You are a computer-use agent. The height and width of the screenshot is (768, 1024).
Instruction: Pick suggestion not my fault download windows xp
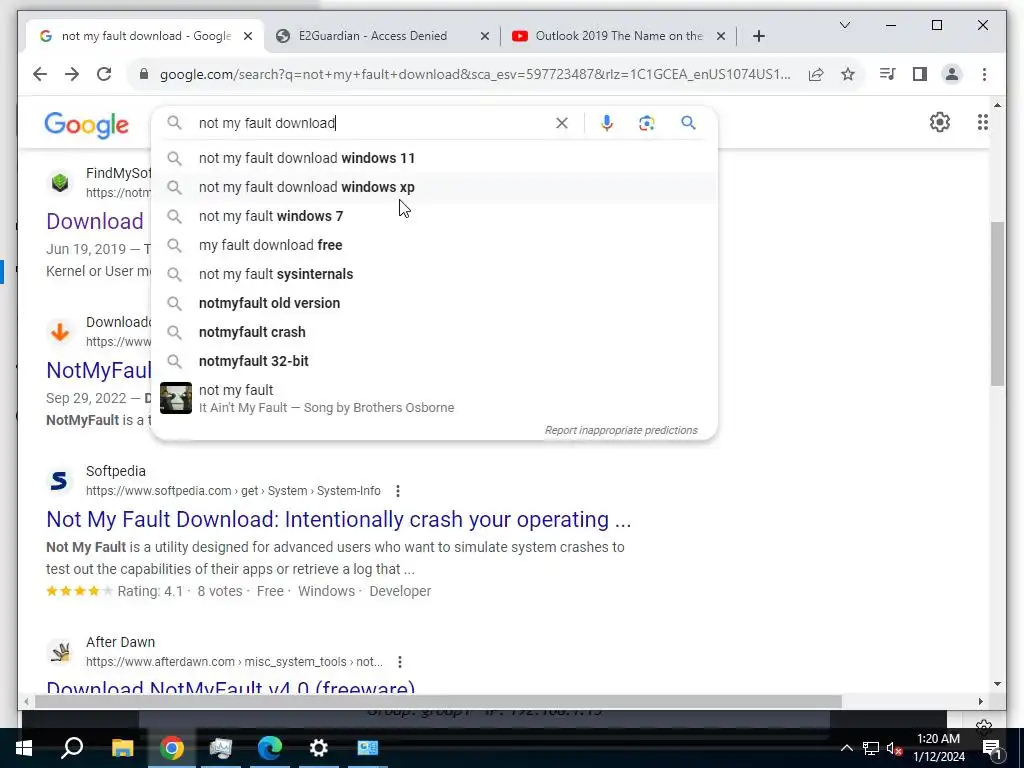pyautogui.click(x=434, y=187)
